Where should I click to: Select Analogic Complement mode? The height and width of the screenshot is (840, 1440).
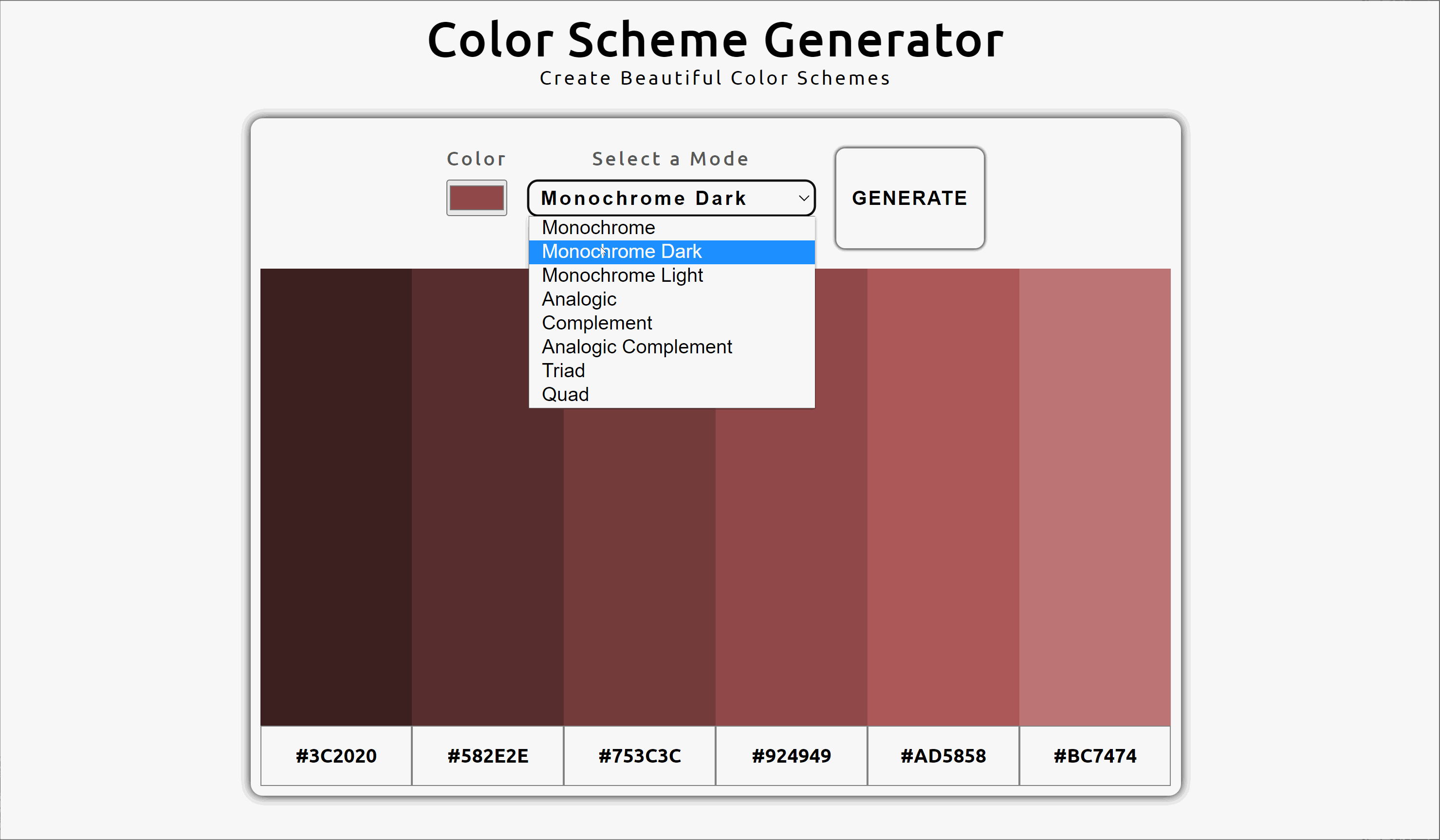pyautogui.click(x=636, y=347)
